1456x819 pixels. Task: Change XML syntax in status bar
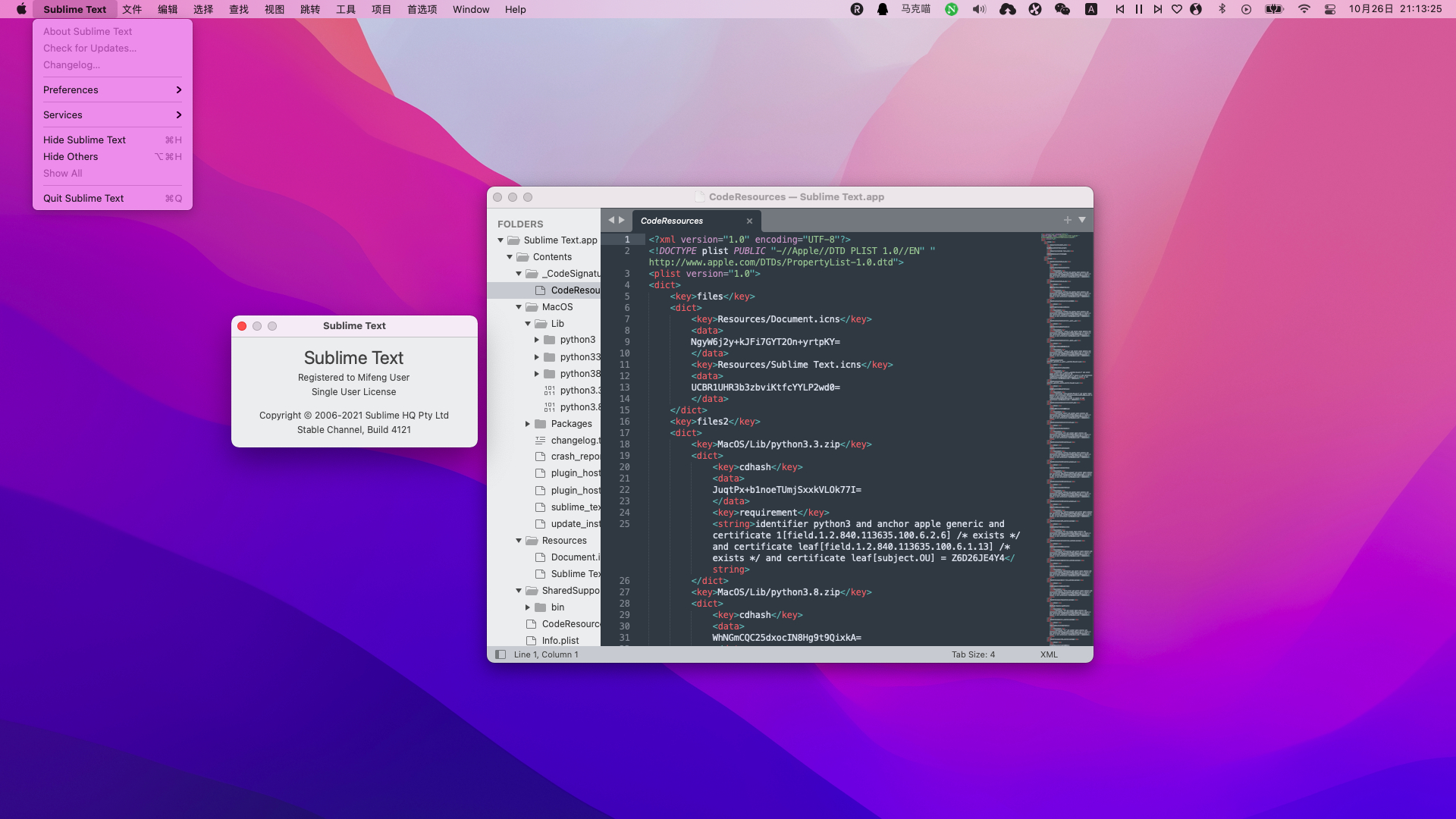pos(1049,654)
